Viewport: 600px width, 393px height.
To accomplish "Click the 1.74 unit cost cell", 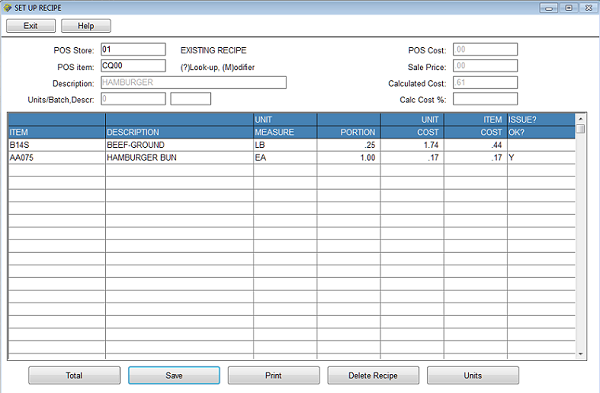I will pos(412,145).
